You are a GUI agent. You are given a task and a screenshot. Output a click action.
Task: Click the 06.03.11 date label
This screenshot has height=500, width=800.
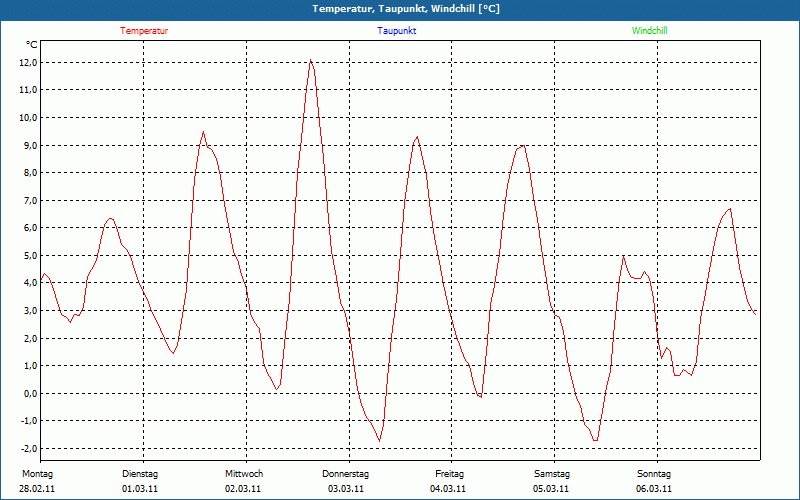click(654, 489)
